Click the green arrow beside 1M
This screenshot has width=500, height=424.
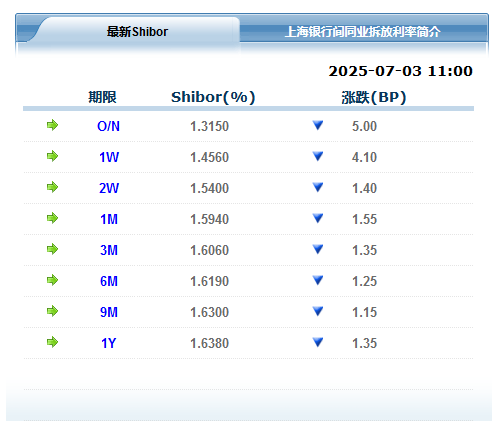point(52,218)
